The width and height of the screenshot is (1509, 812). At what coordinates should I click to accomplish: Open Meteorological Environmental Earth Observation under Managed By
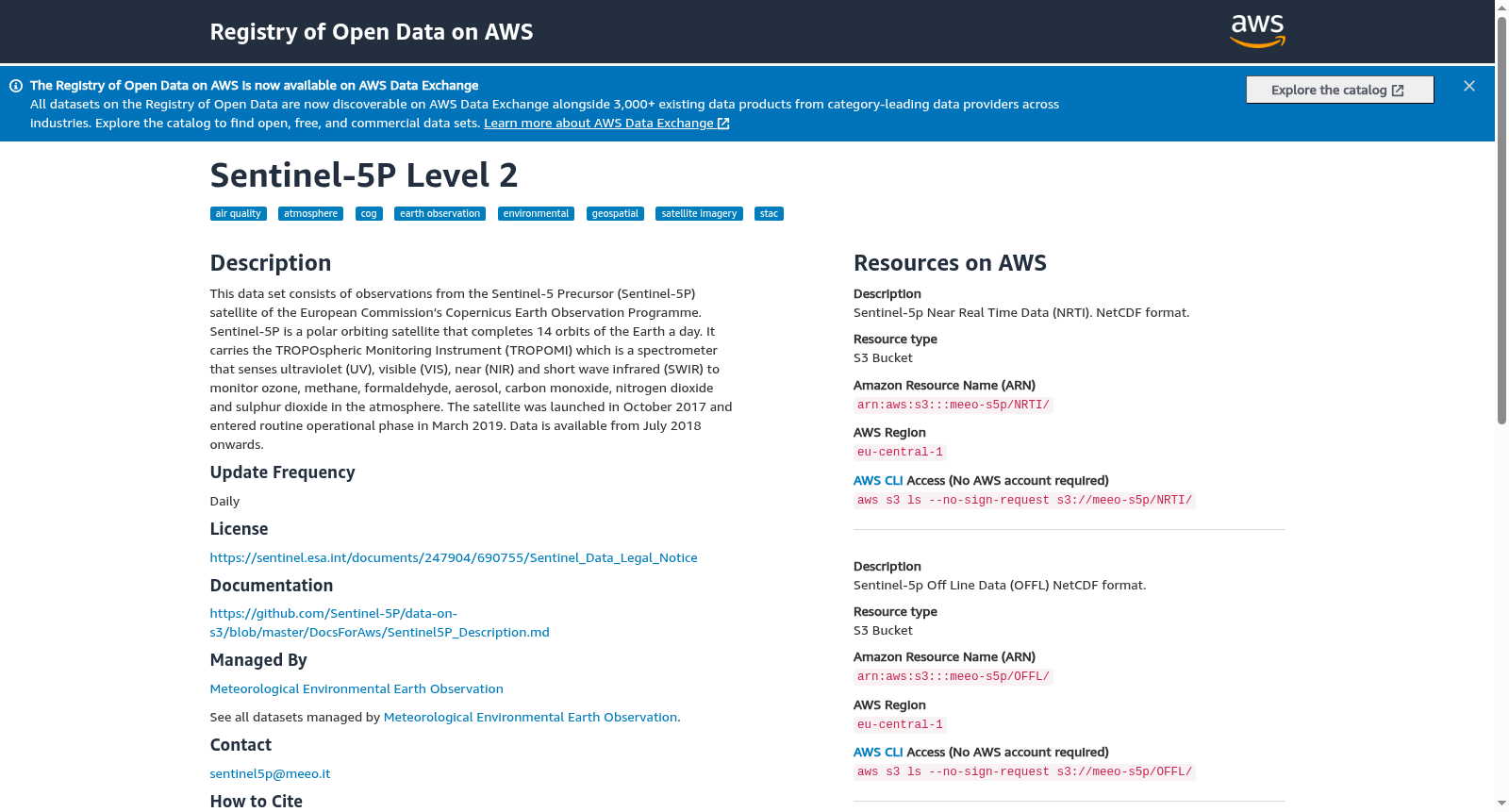point(357,689)
